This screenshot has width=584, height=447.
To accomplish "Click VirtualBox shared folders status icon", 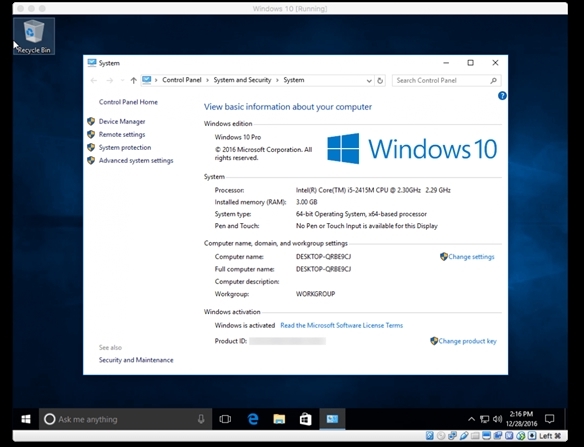I will [x=475, y=435].
